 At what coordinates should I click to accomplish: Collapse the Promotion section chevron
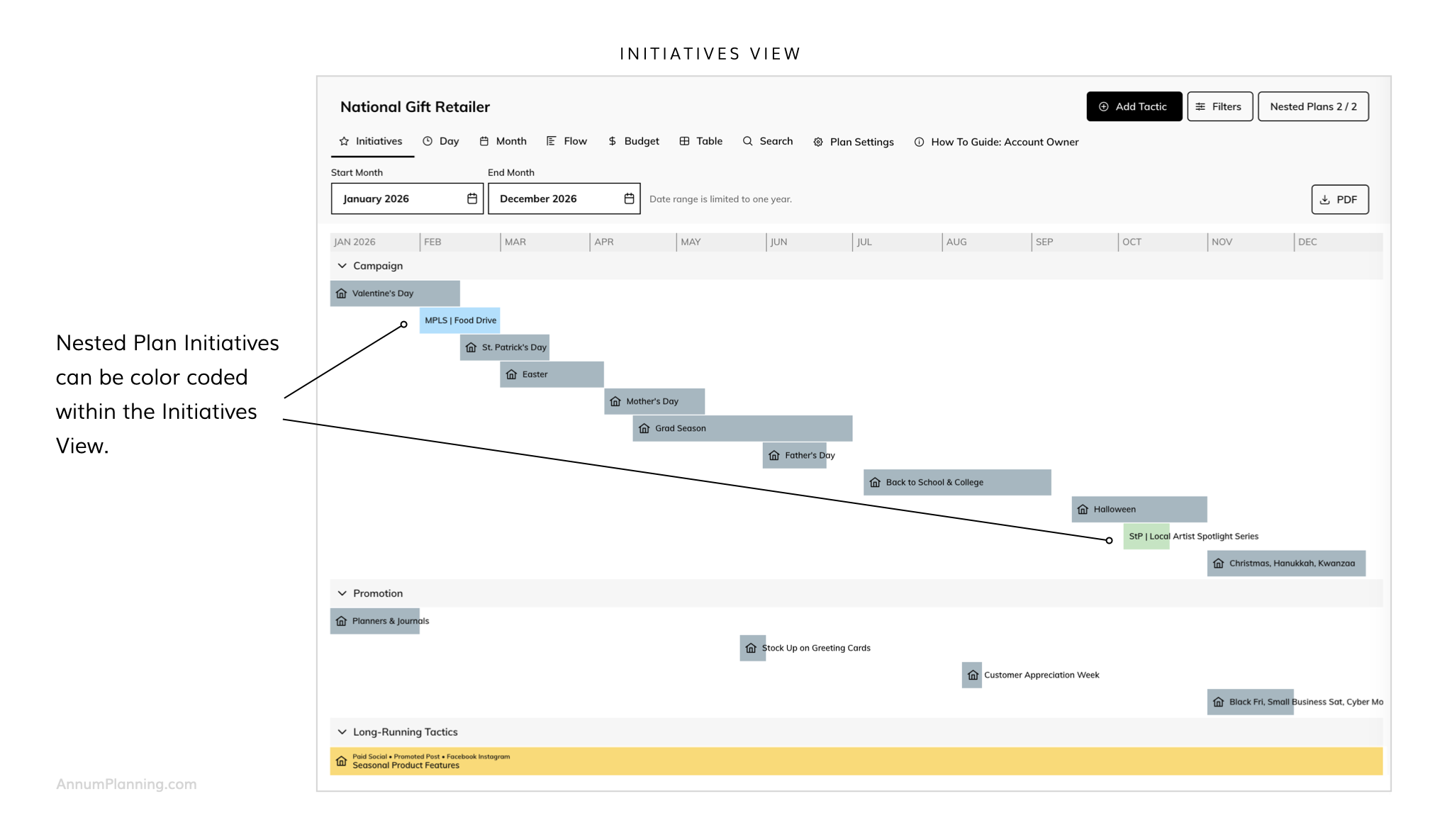[x=342, y=593]
